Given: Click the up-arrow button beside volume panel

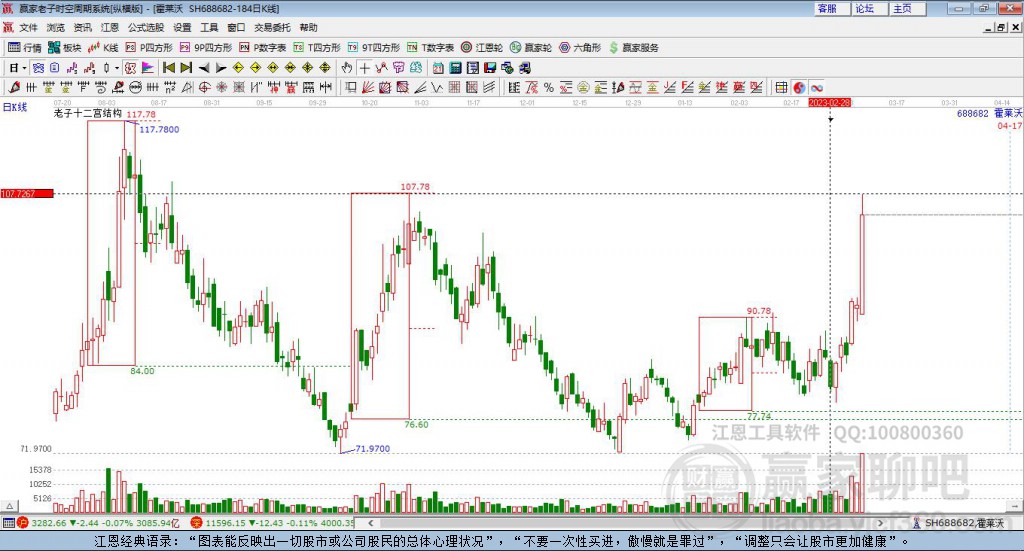Looking at the screenshot, I should click(x=10, y=505).
